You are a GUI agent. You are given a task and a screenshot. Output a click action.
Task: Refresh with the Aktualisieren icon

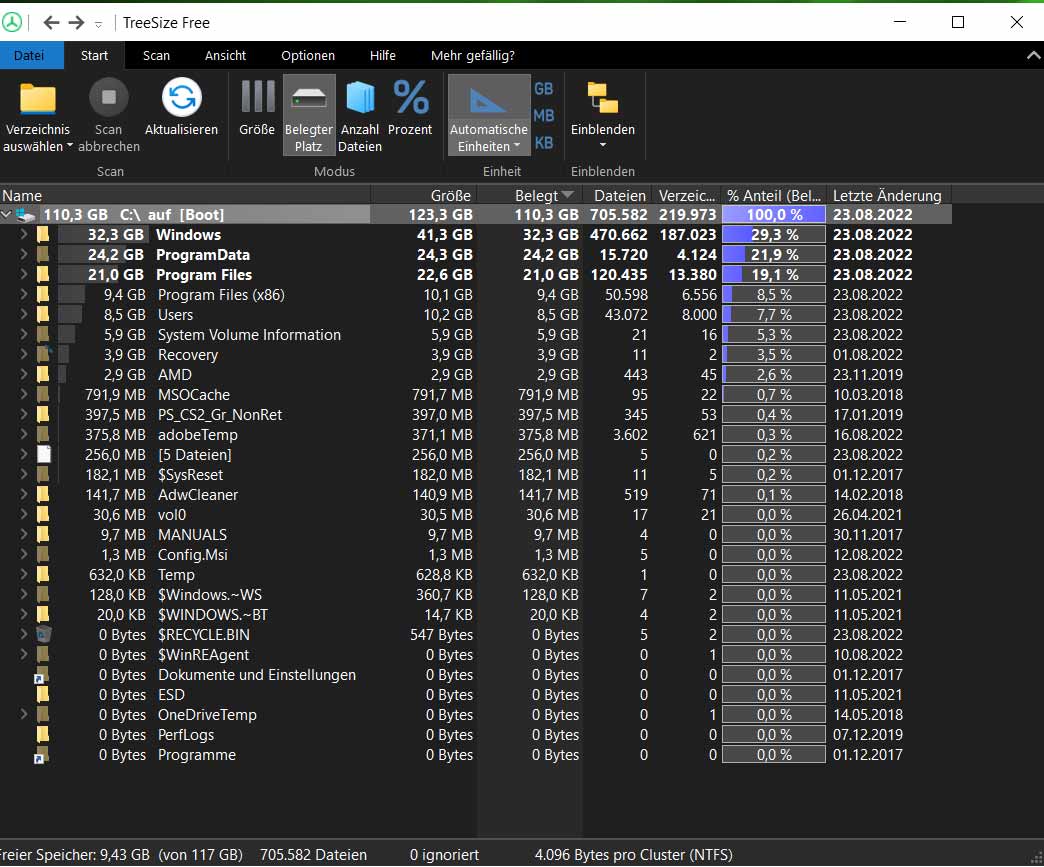point(182,98)
